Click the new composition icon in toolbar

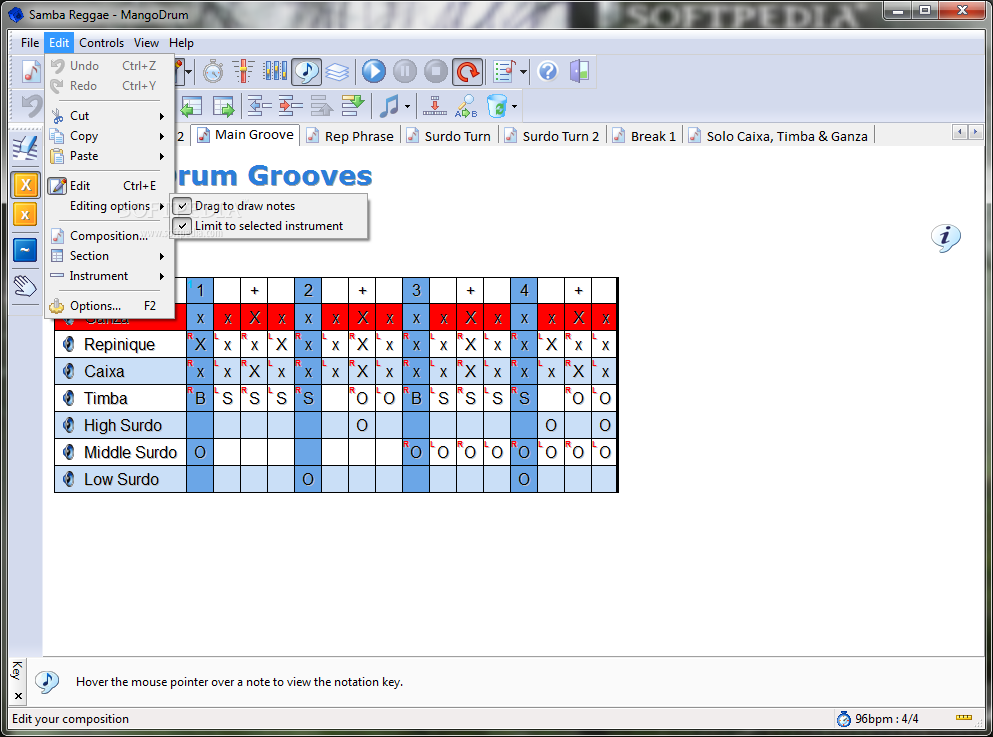(x=30, y=71)
